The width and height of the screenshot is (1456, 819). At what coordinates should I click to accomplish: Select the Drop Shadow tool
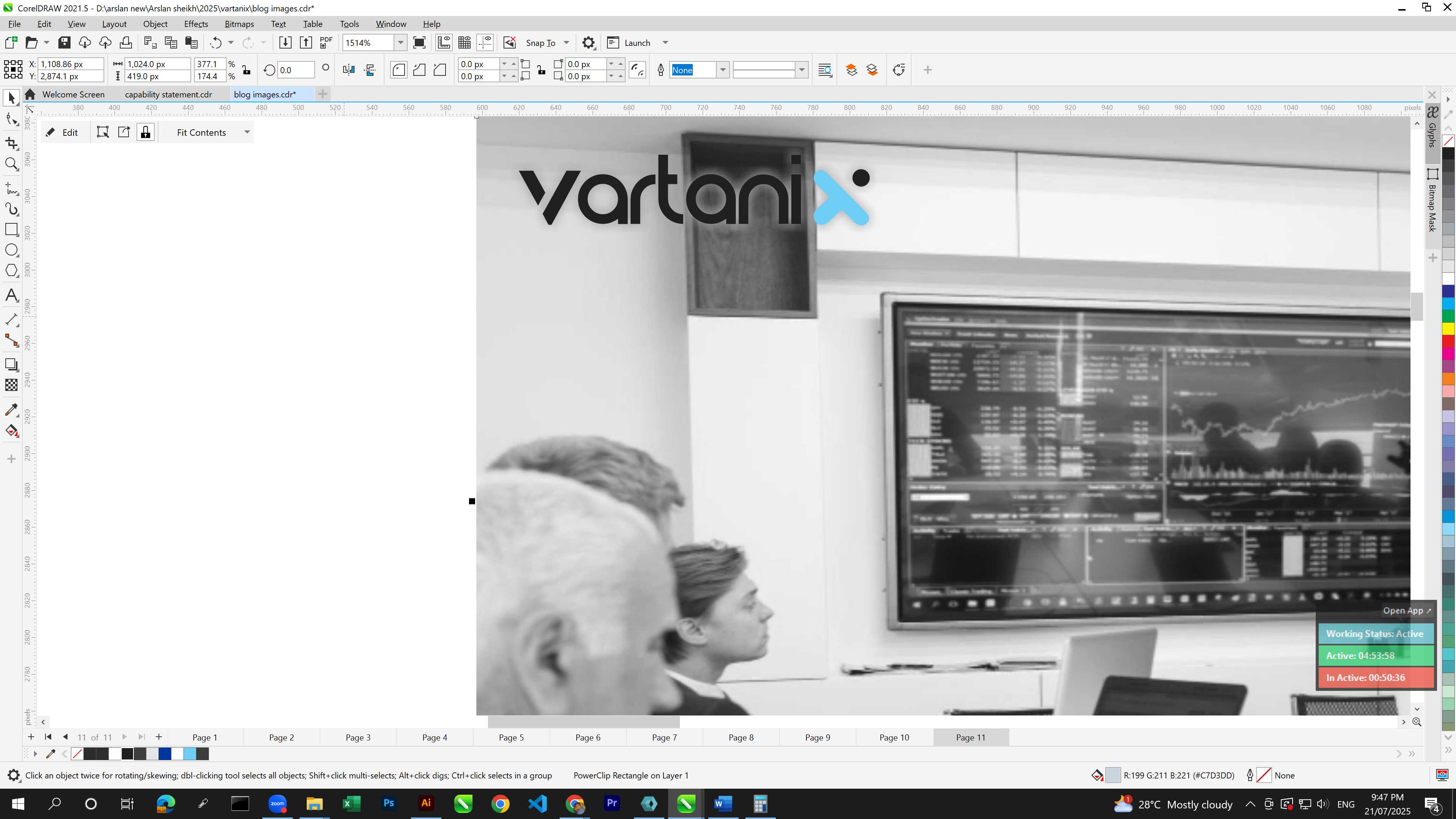pos(11,365)
